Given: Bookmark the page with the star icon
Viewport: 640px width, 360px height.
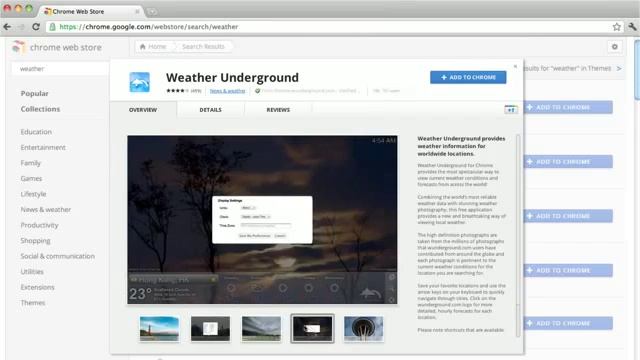Looking at the screenshot, I should (616, 27).
